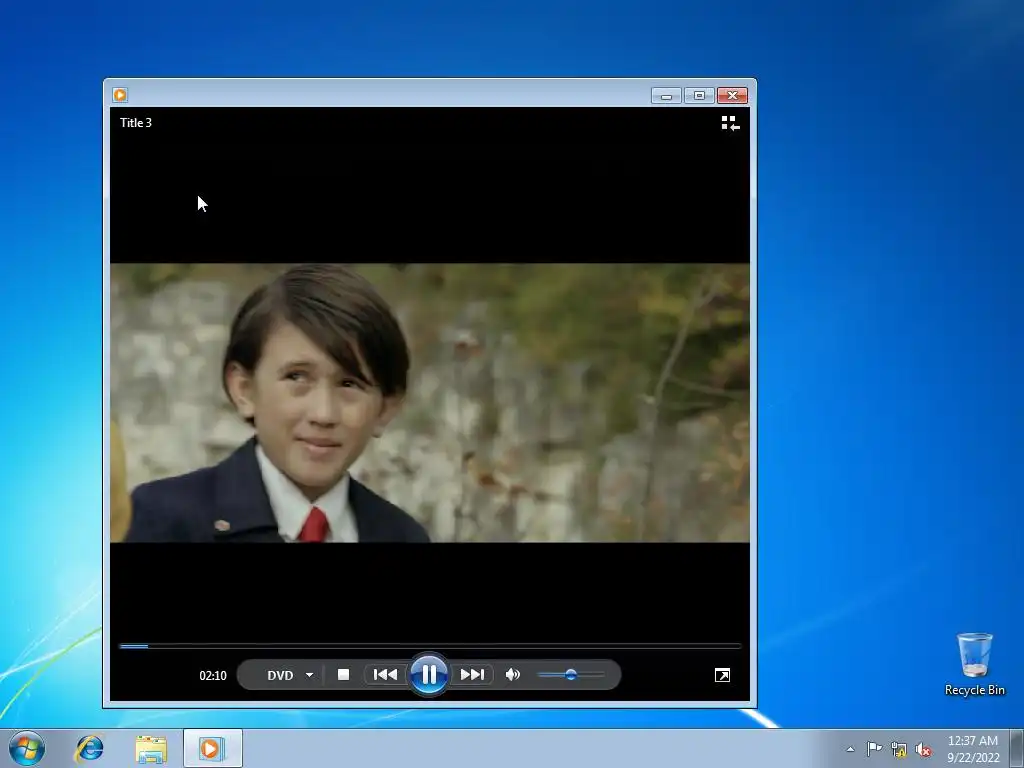Open the taskbar clock and date
This screenshot has width=1024, height=768.
973,749
